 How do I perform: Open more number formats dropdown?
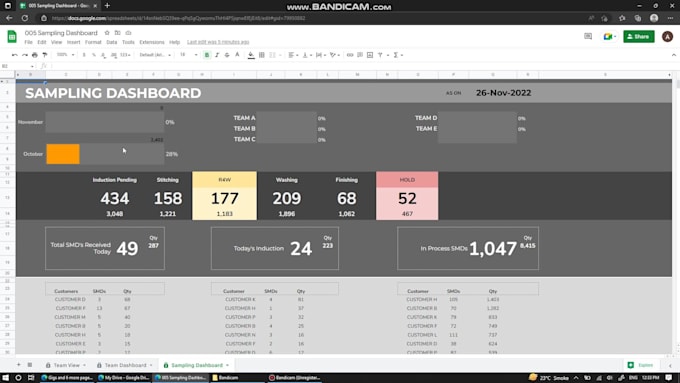tap(125, 55)
